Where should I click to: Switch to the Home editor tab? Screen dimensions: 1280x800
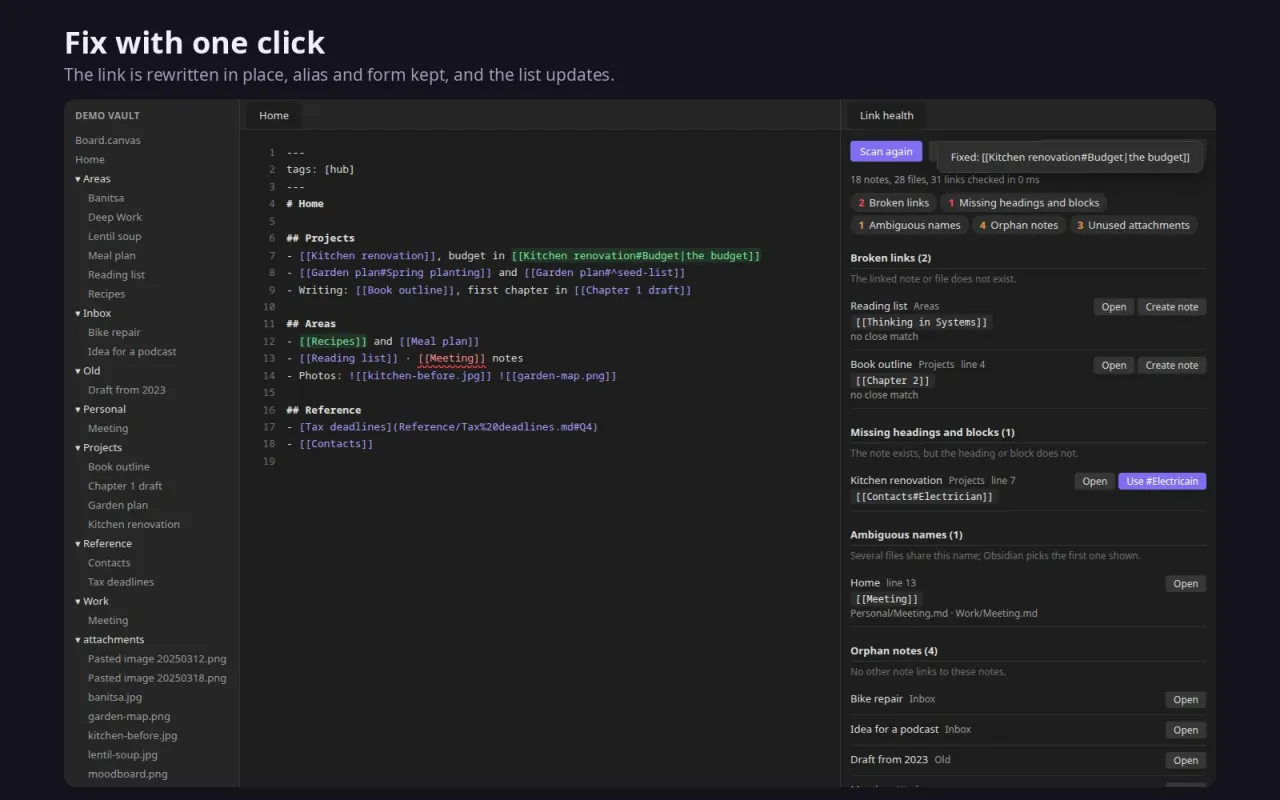tap(274, 115)
